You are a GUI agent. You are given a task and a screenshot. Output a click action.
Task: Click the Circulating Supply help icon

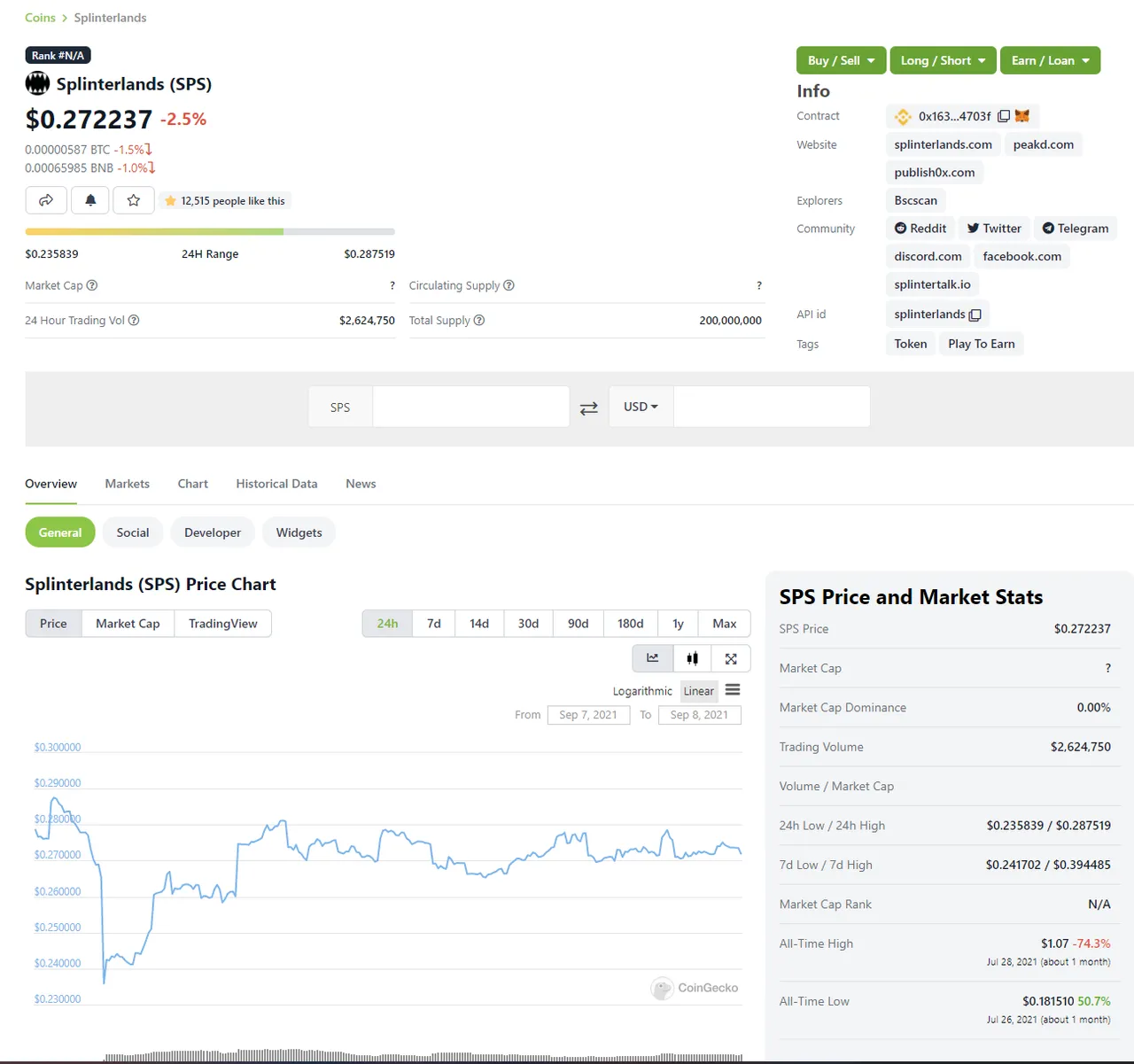pyautogui.click(x=509, y=285)
